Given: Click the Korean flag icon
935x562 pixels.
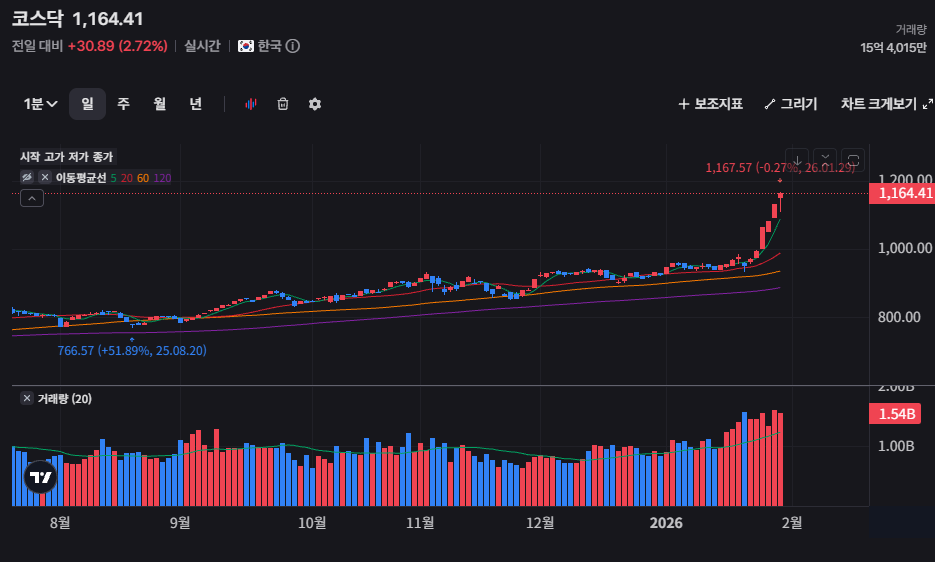Looking at the screenshot, I should point(246,46).
